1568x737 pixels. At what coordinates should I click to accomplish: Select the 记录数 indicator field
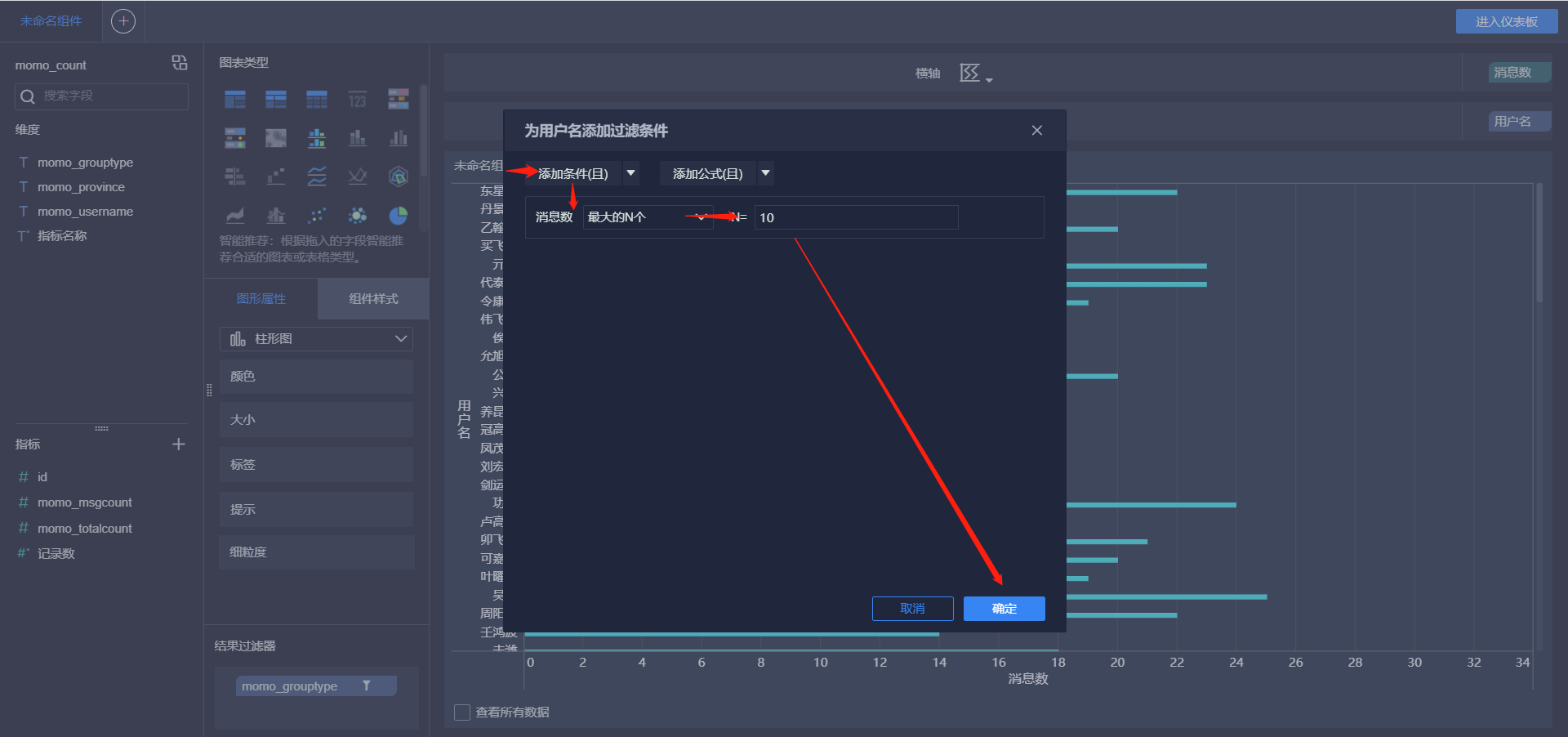pos(56,554)
